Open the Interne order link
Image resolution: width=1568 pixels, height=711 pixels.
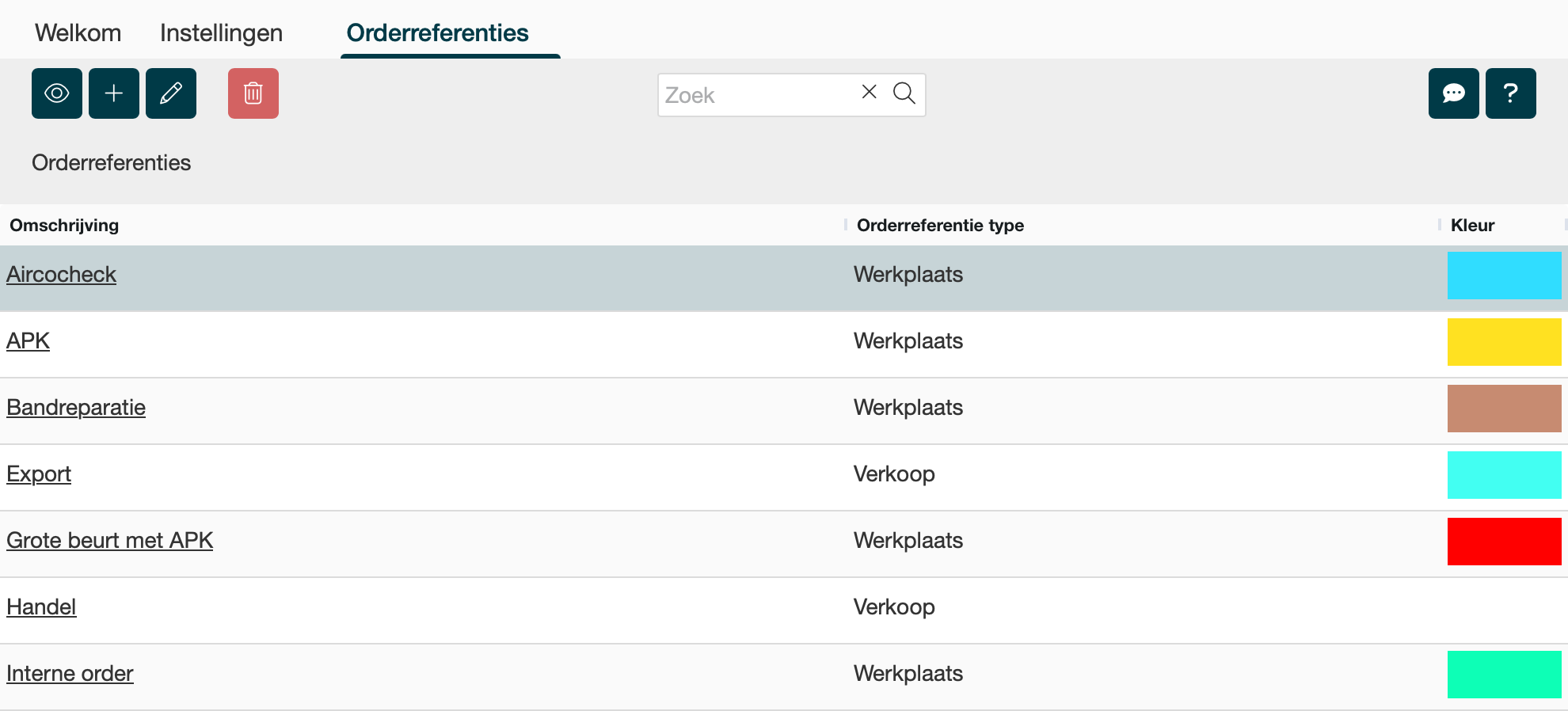[x=70, y=673]
